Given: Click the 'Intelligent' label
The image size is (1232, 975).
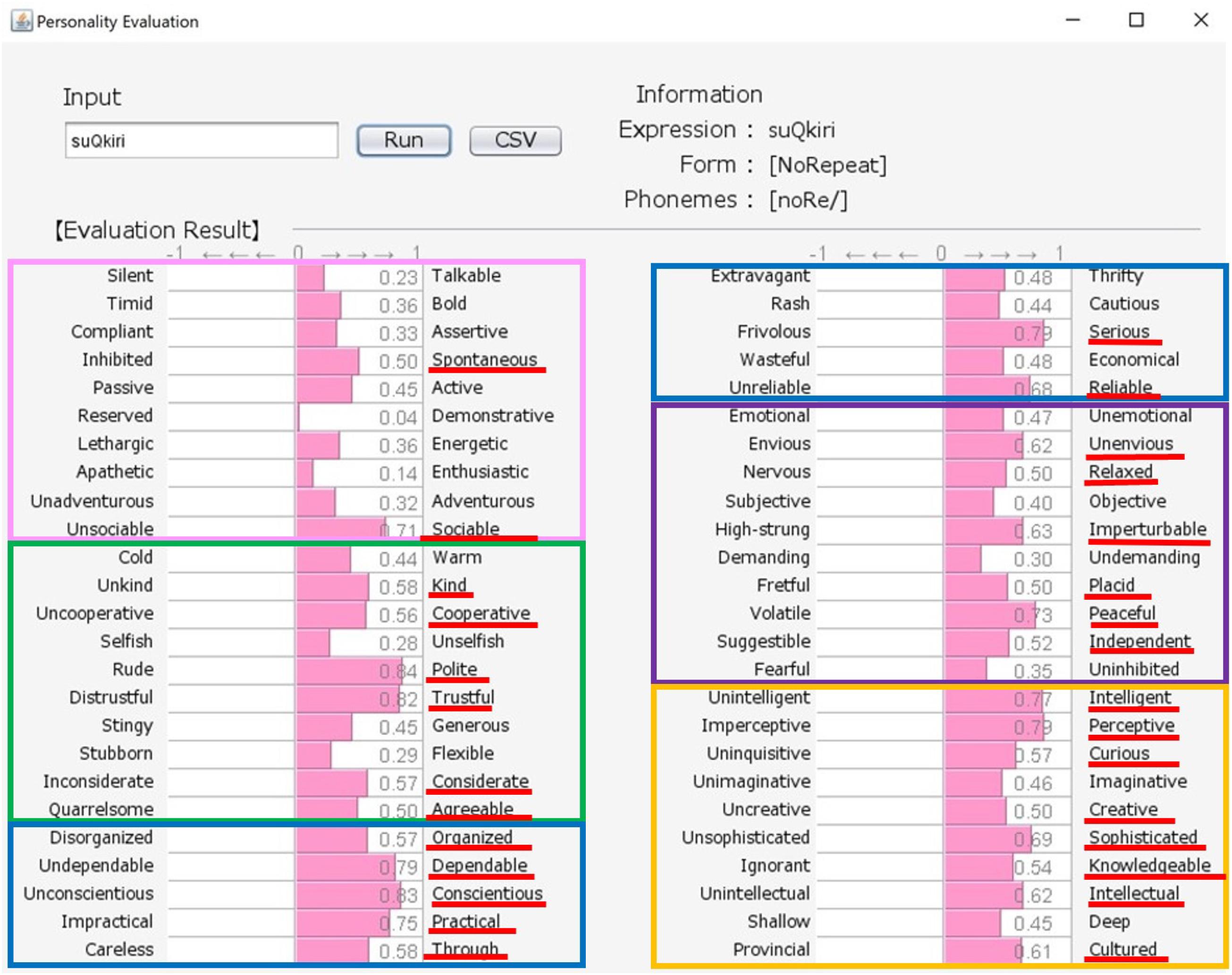Looking at the screenshot, I should [x=1130, y=698].
